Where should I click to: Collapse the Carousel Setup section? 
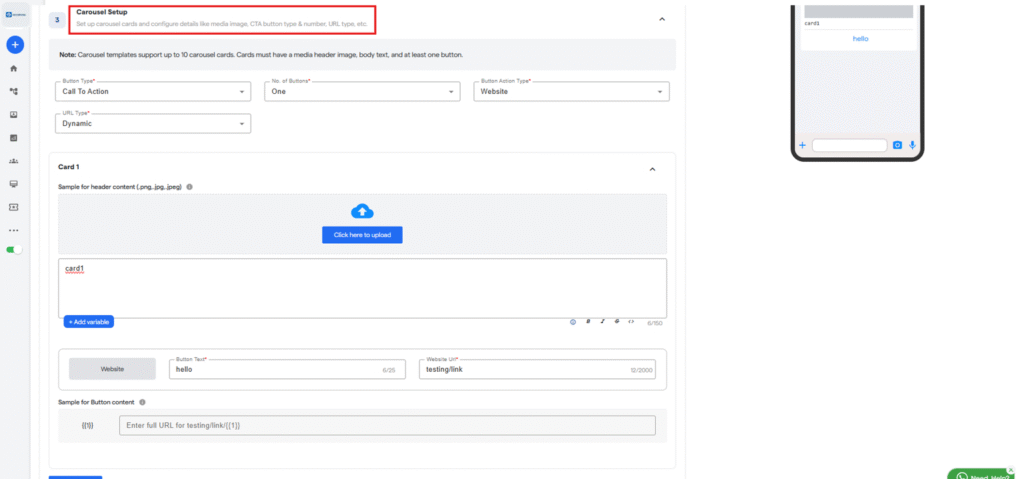click(x=661, y=19)
